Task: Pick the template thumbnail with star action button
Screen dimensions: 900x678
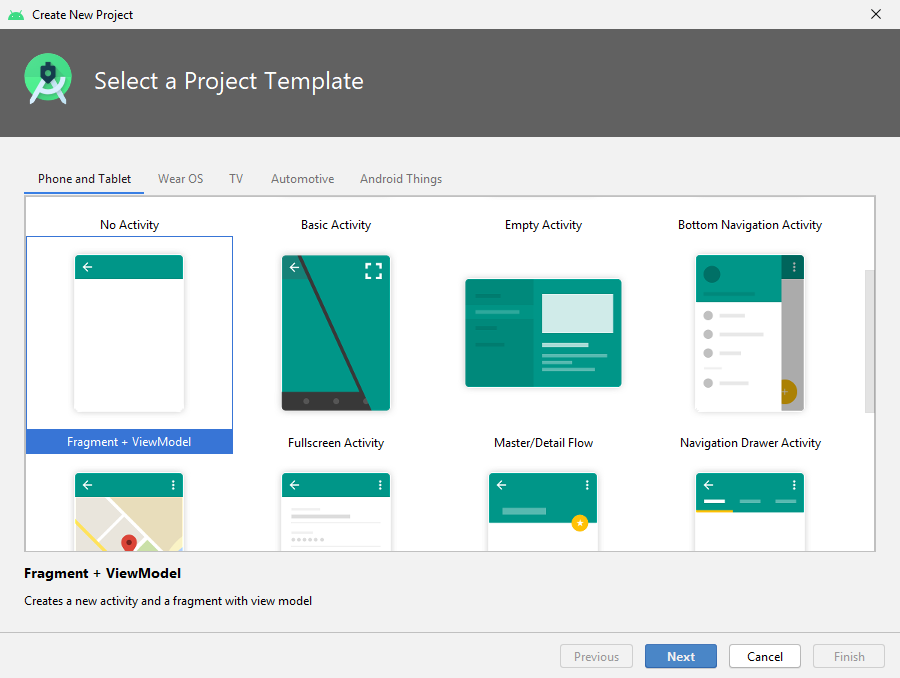Action: (x=543, y=511)
